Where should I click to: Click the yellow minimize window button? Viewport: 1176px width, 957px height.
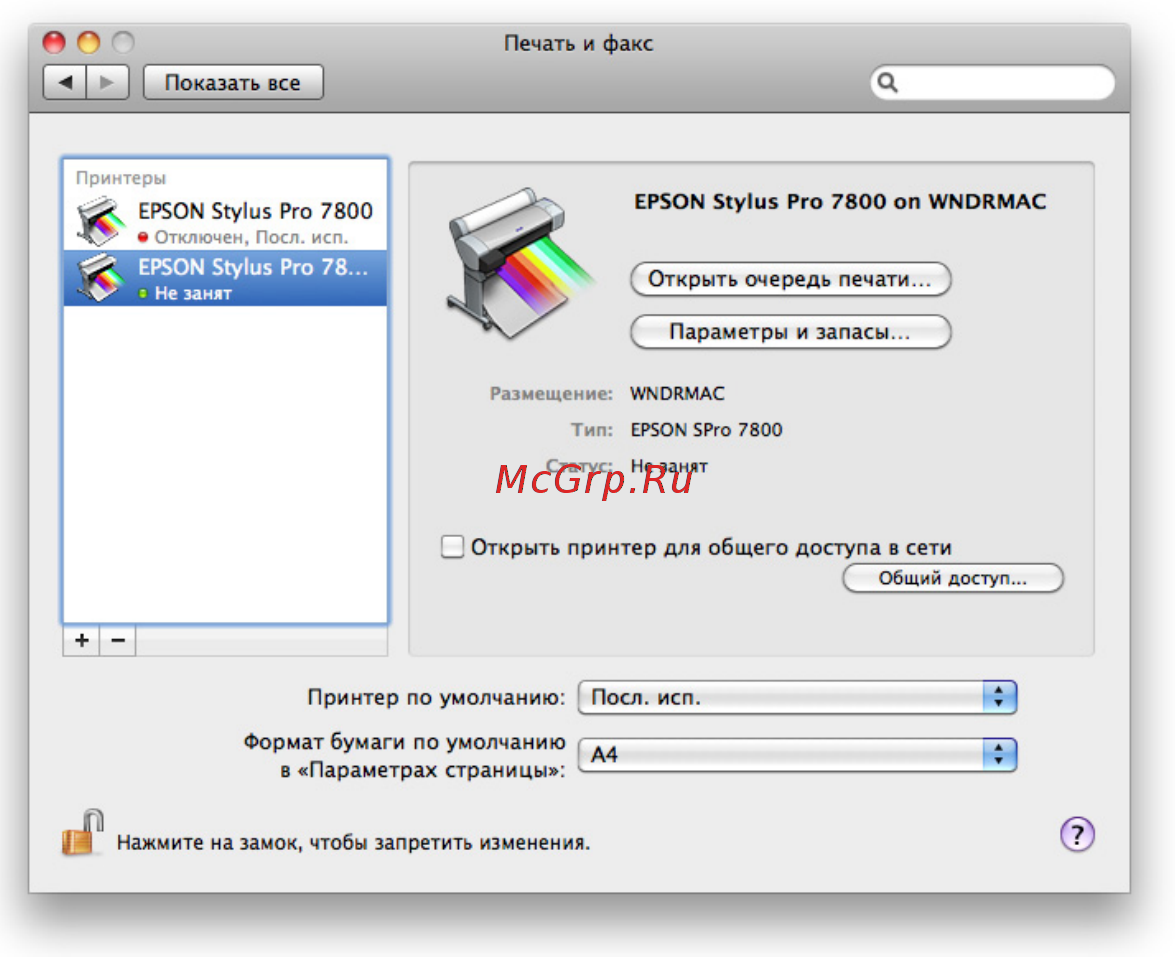click(88, 42)
